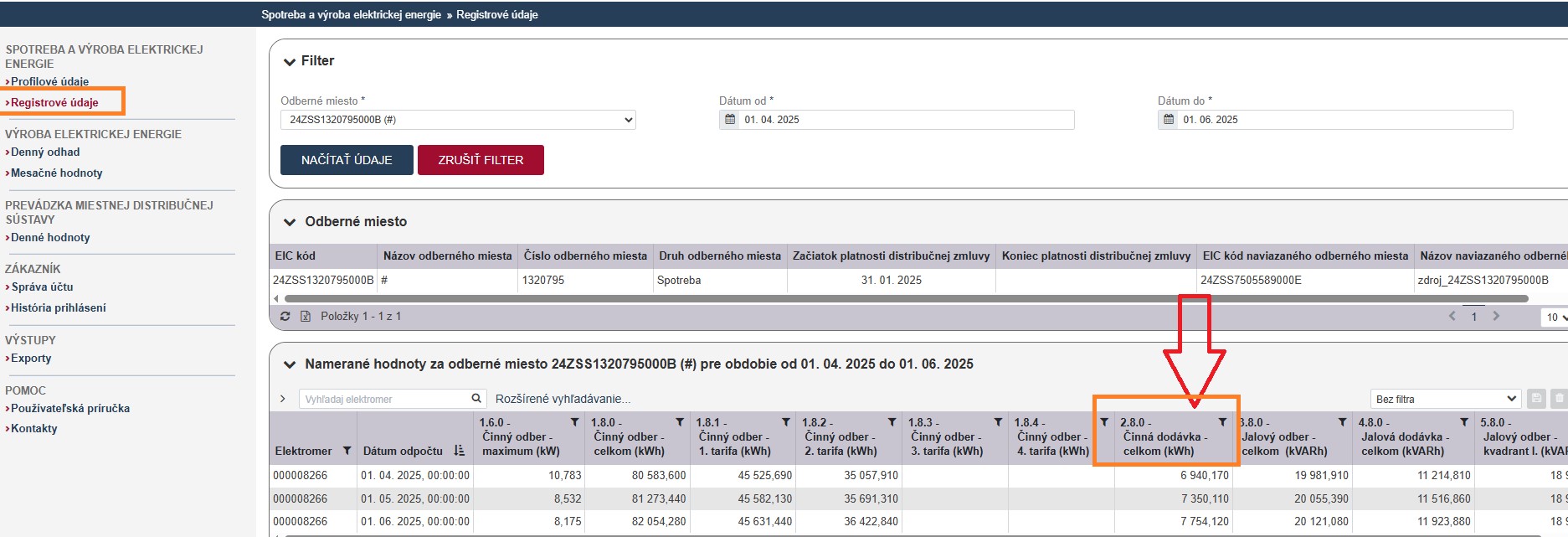The height and width of the screenshot is (537, 1568).
Task: Click the Vyhľadaj elektromer search field
Action: [384, 399]
